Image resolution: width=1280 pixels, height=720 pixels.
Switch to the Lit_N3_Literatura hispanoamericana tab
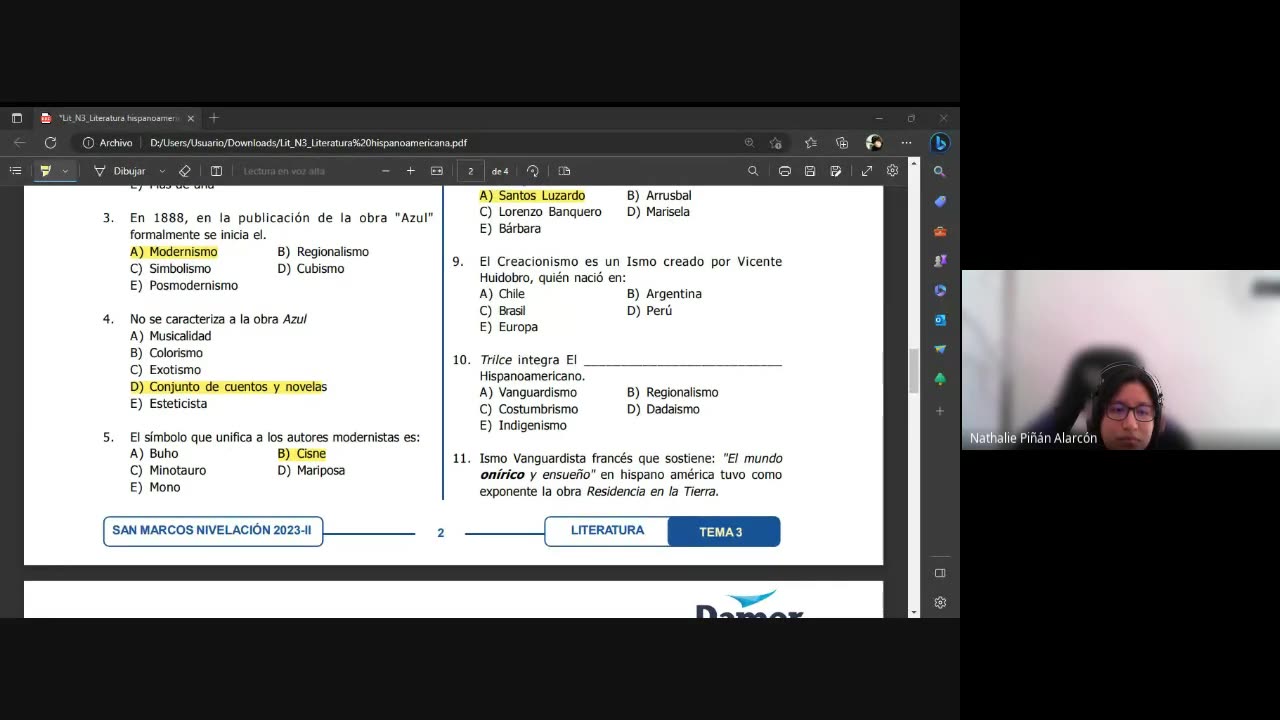point(118,118)
